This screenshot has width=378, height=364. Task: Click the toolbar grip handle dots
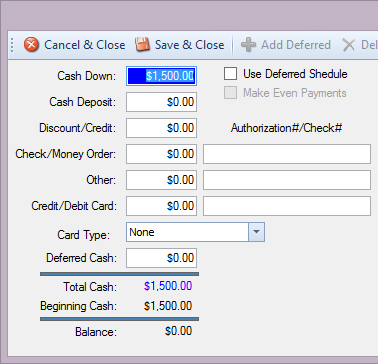pos(12,45)
